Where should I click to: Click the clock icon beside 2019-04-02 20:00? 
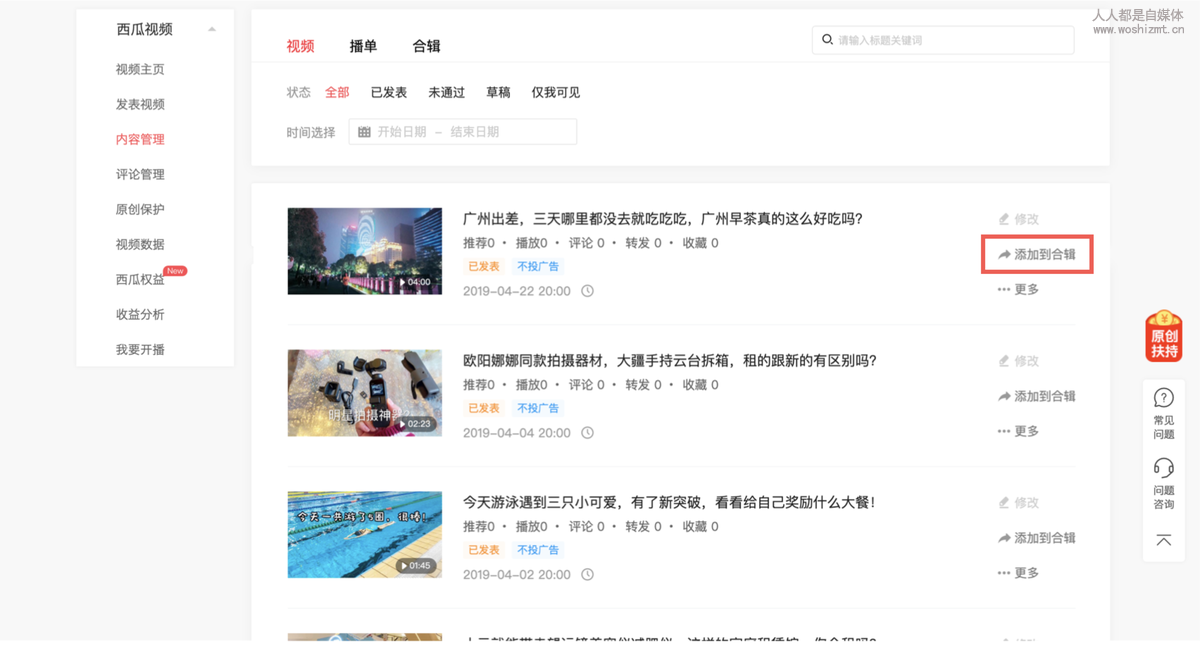tap(587, 575)
